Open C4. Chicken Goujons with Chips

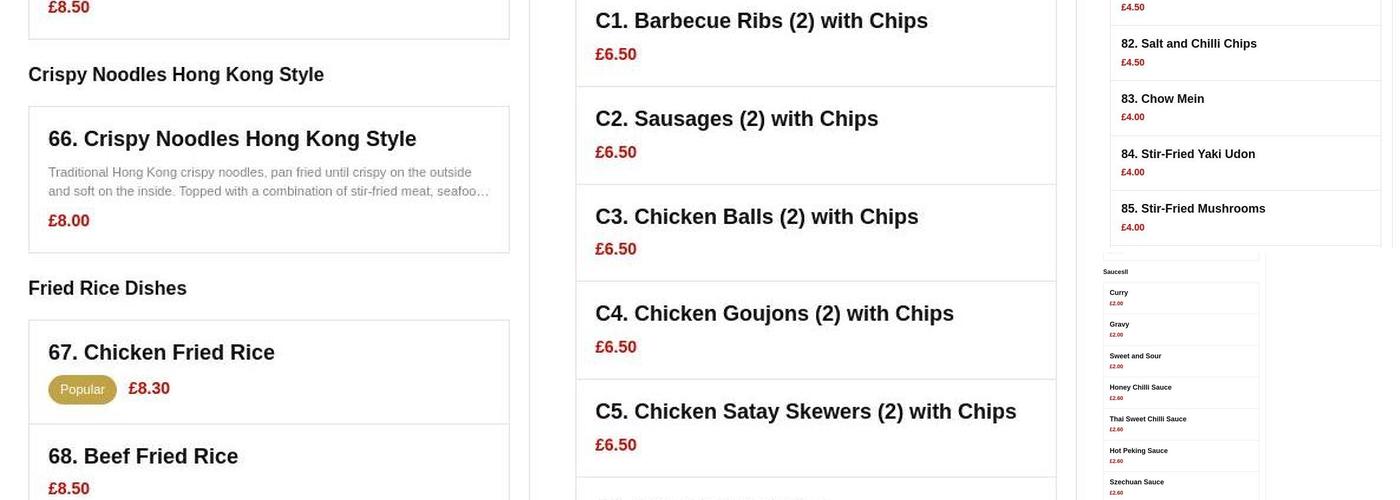(774, 314)
